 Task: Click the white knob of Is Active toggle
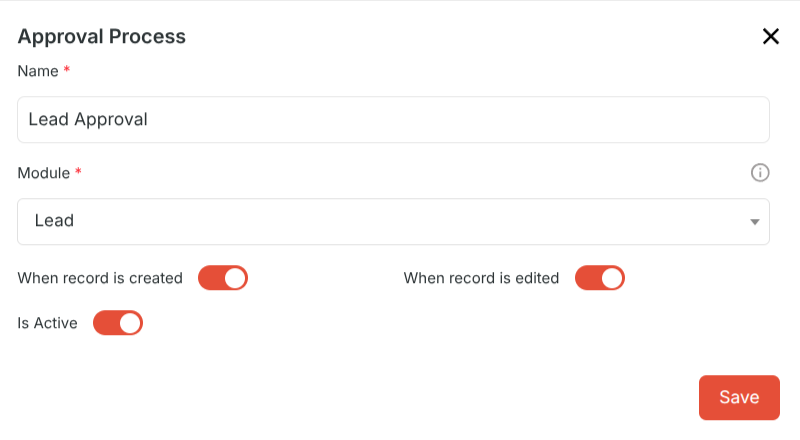[x=130, y=323]
